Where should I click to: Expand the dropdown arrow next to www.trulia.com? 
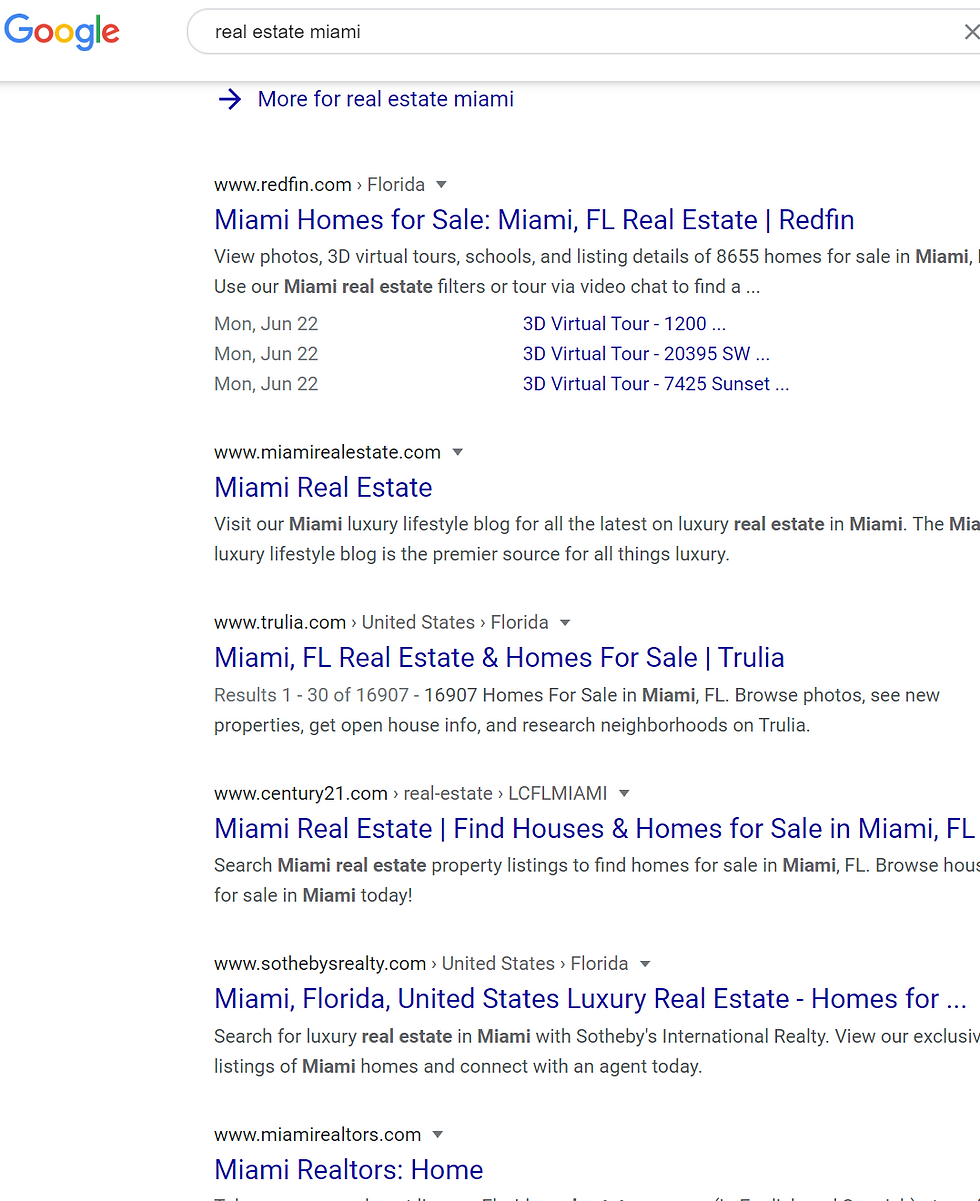coord(565,622)
